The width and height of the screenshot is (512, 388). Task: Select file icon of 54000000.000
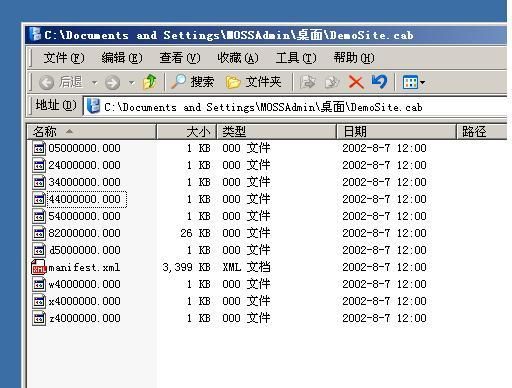tap(39, 216)
